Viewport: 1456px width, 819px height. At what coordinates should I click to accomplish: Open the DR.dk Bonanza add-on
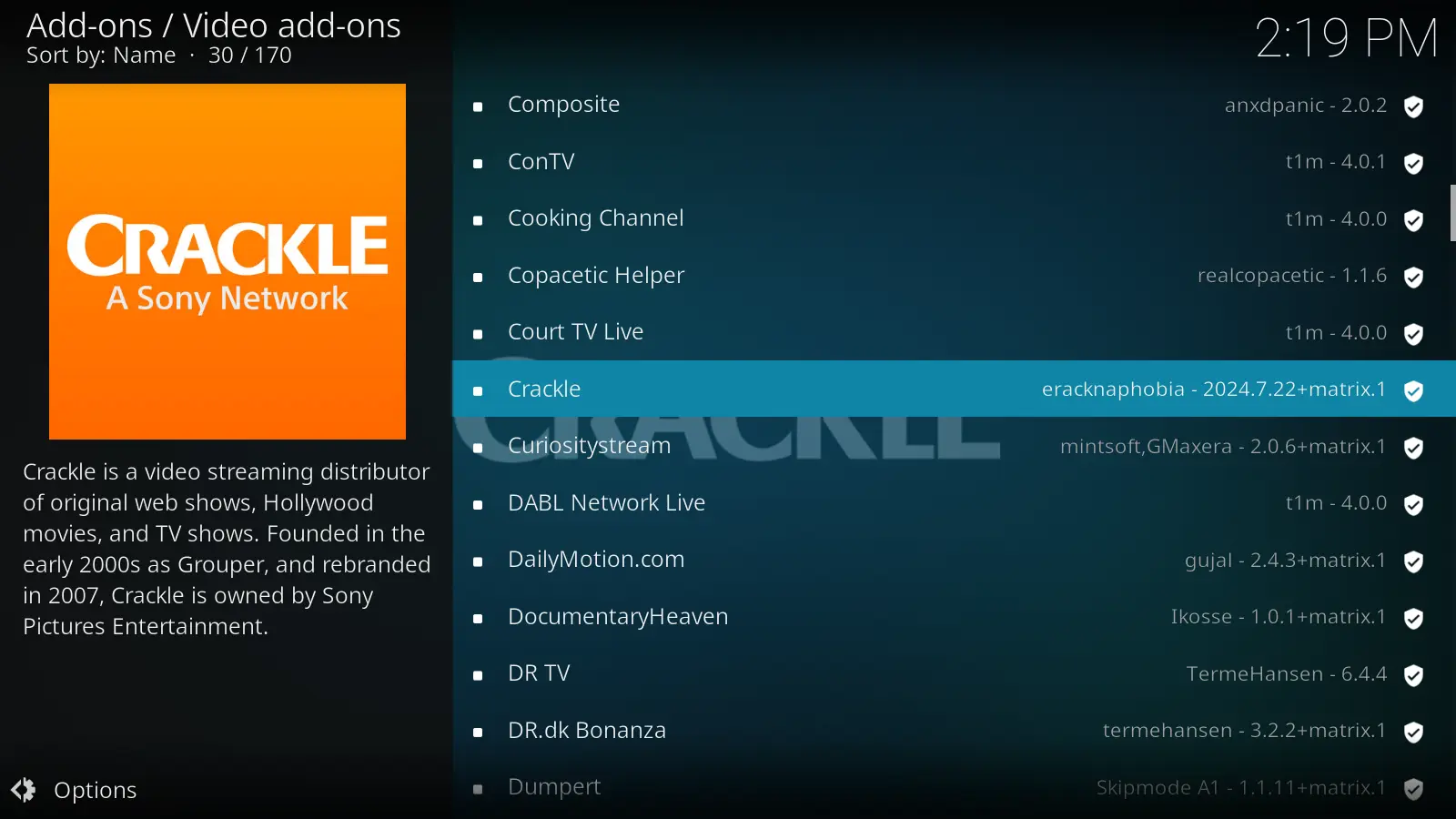(954, 730)
